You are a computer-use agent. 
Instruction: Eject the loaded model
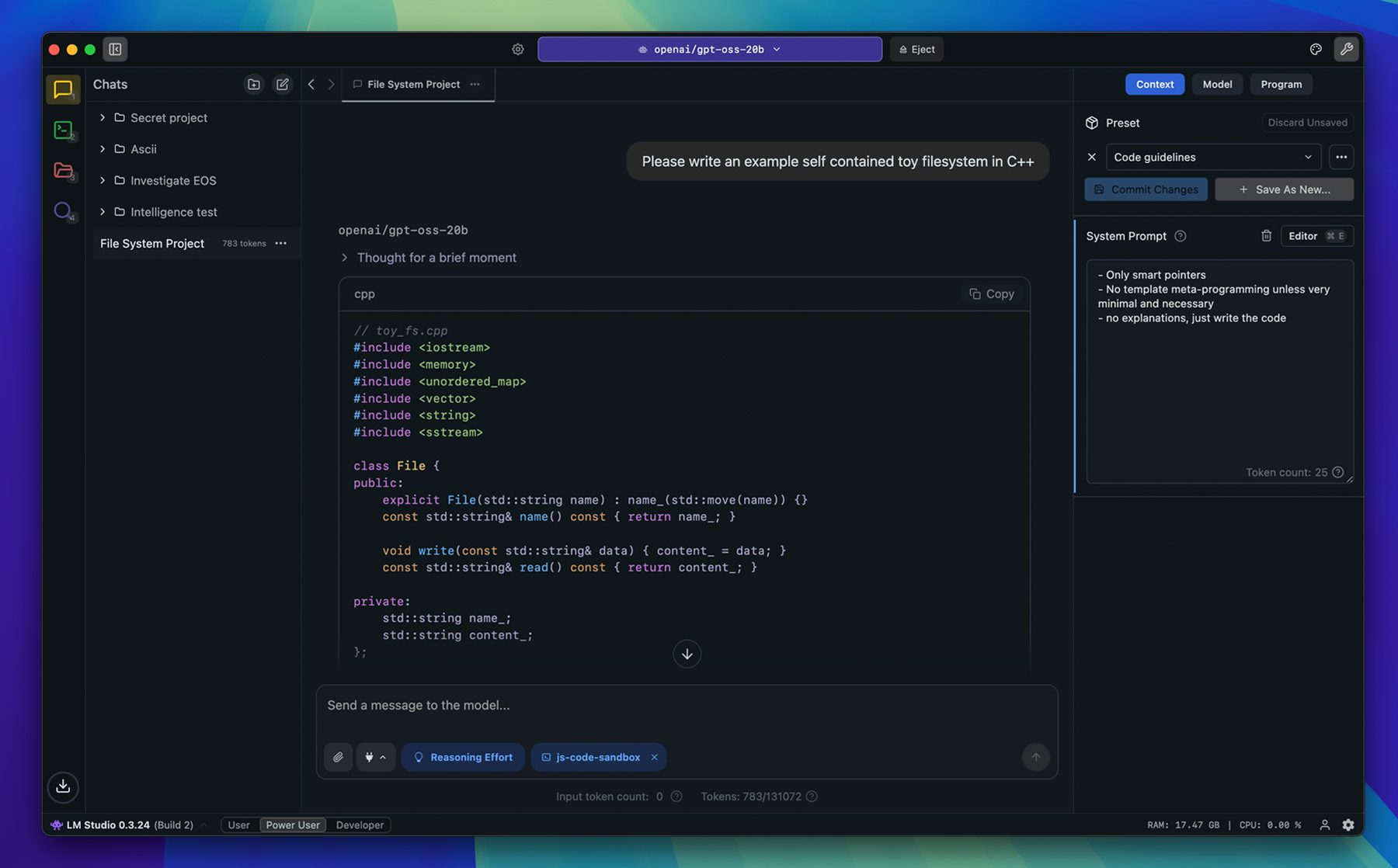click(x=916, y=49)
